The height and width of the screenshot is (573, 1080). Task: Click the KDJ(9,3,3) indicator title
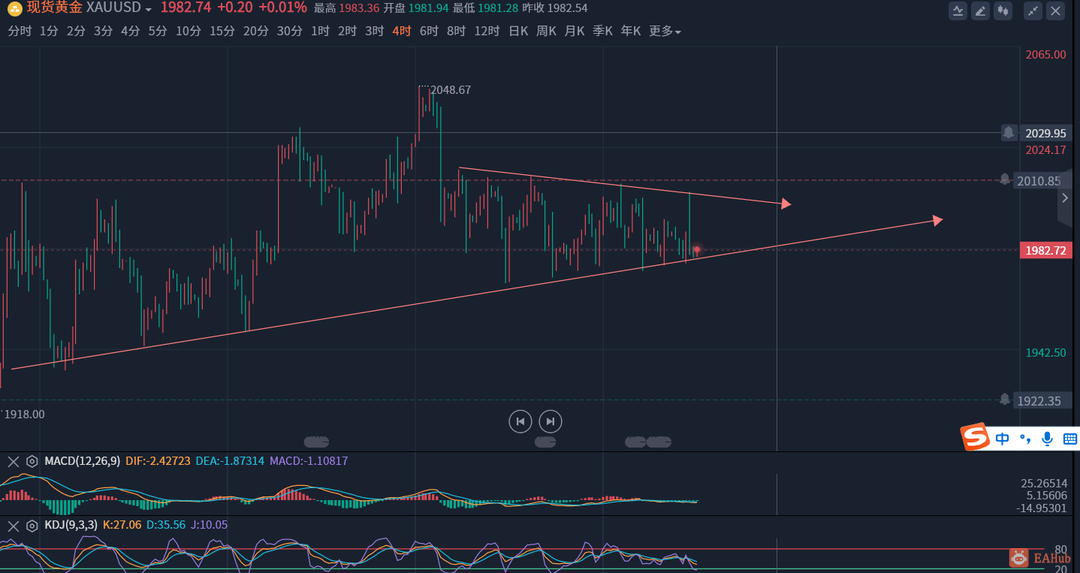tap(72, 525)
